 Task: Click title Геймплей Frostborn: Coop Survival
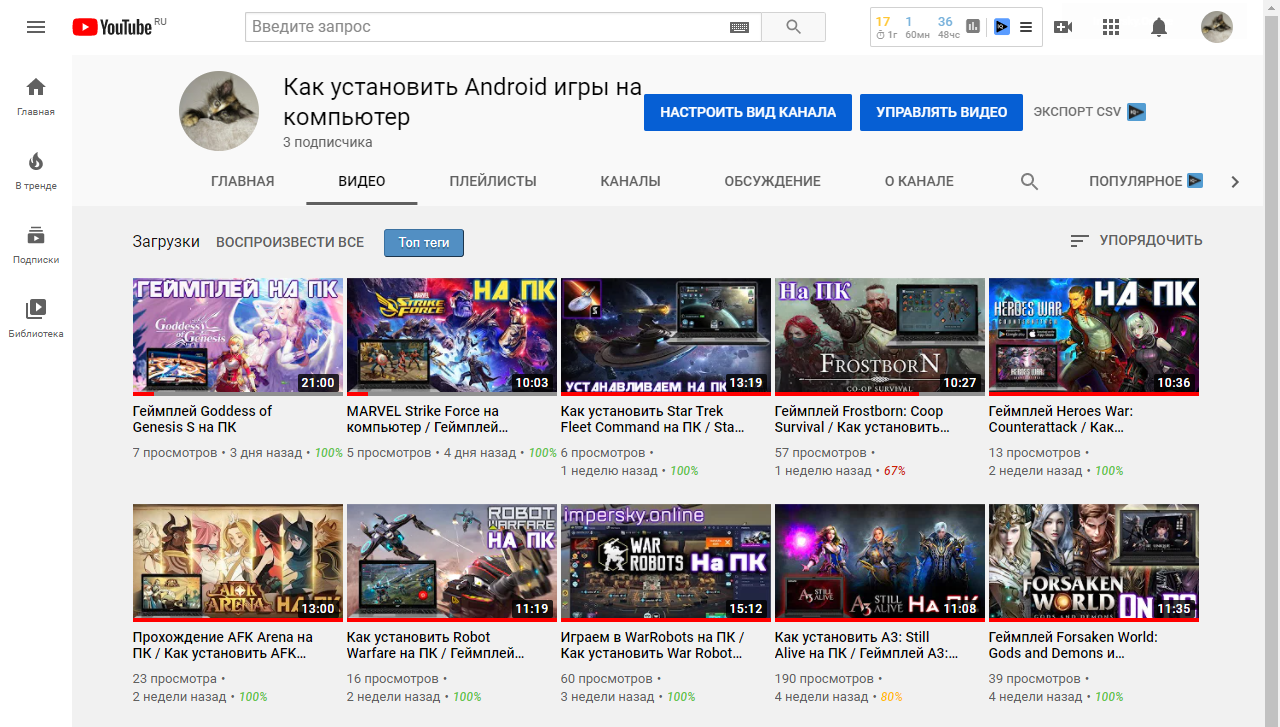pos(862,419)
